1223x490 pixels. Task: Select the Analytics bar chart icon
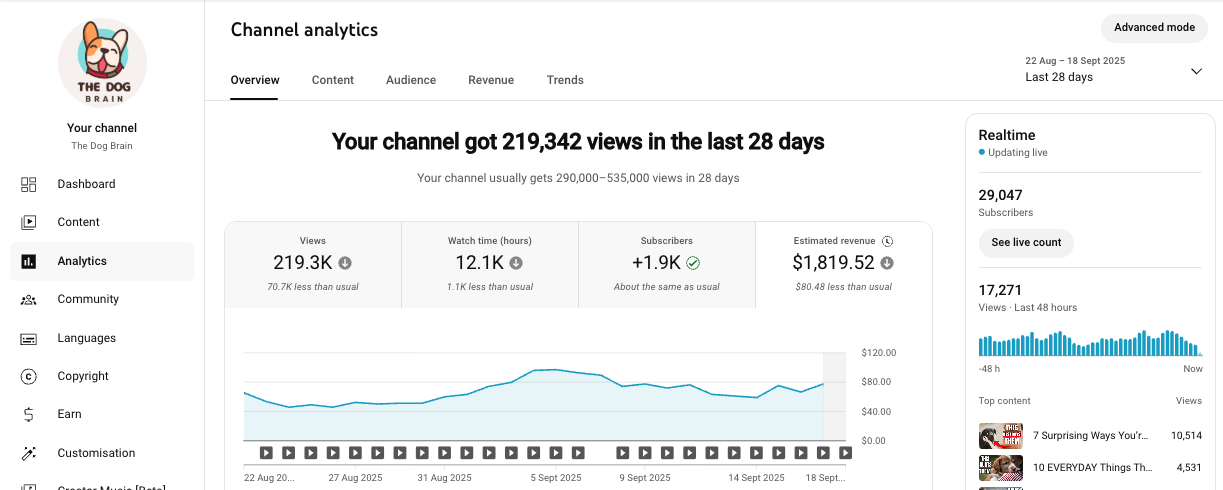coord(29,261)
